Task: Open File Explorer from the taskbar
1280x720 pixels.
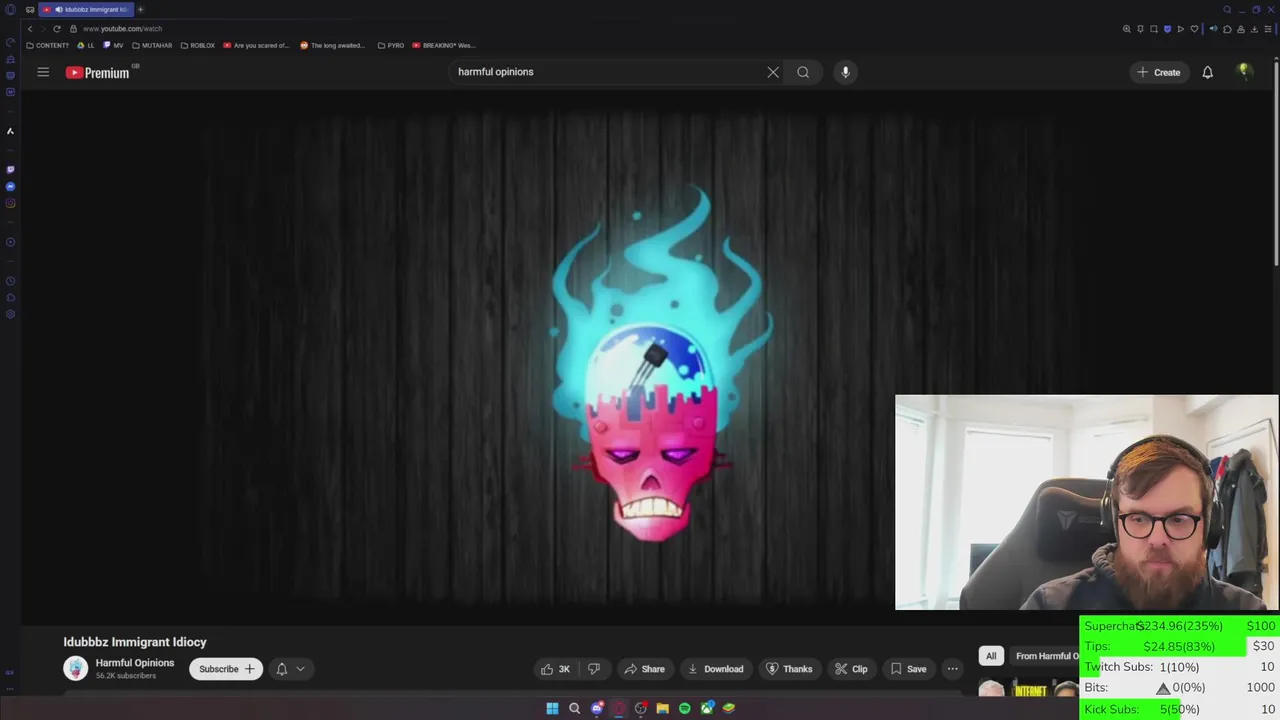Action: 662,708
